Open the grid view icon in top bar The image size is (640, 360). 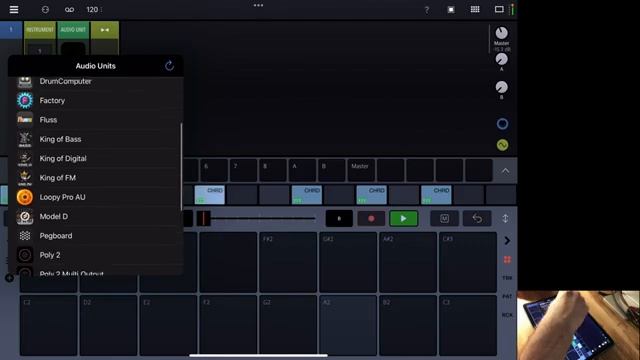click(475, 9)
